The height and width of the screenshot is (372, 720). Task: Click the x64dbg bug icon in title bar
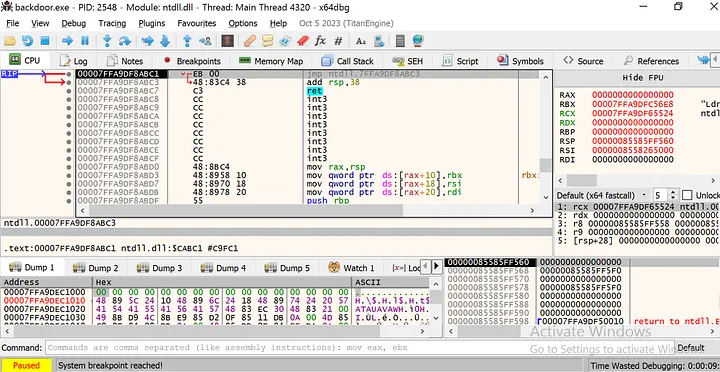(x=6, y=7)
